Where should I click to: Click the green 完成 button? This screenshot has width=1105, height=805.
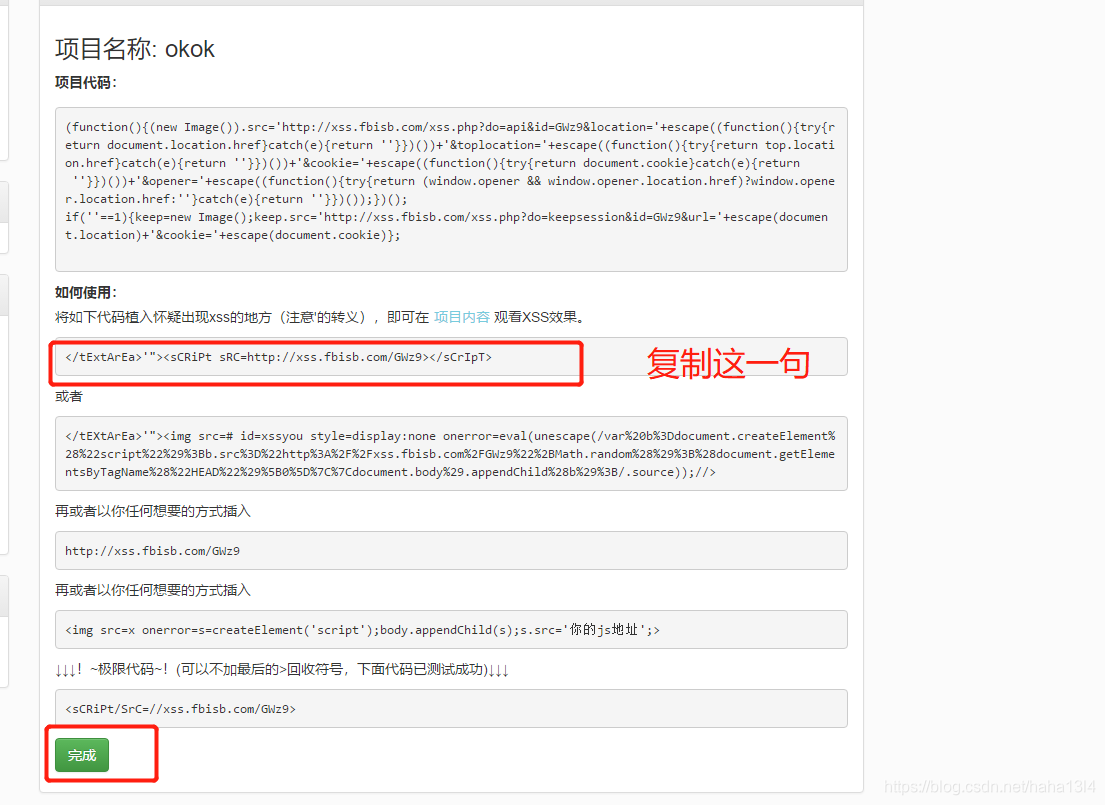pyautogui.click(x=82, y=755)
